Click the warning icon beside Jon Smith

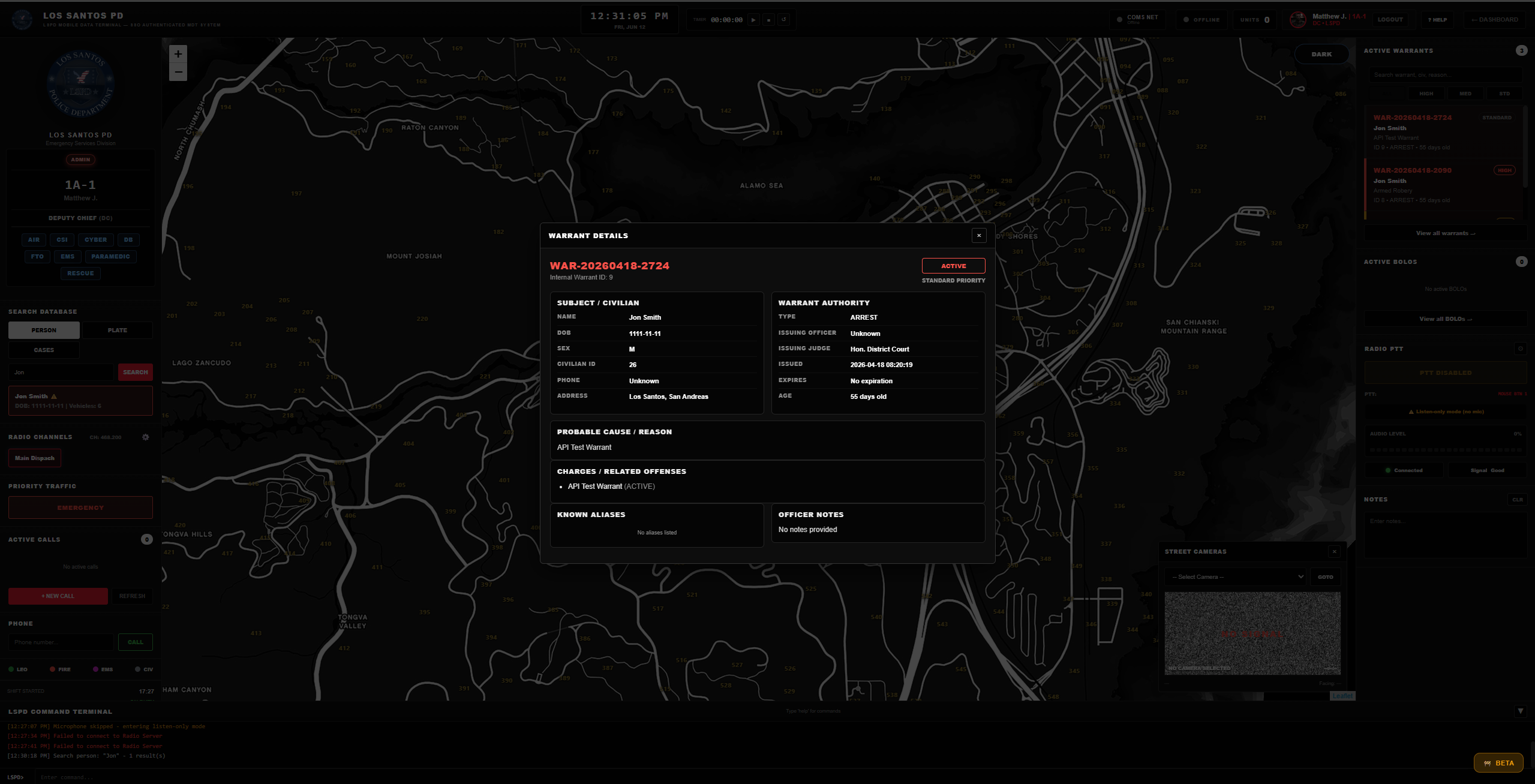(54, 396)
